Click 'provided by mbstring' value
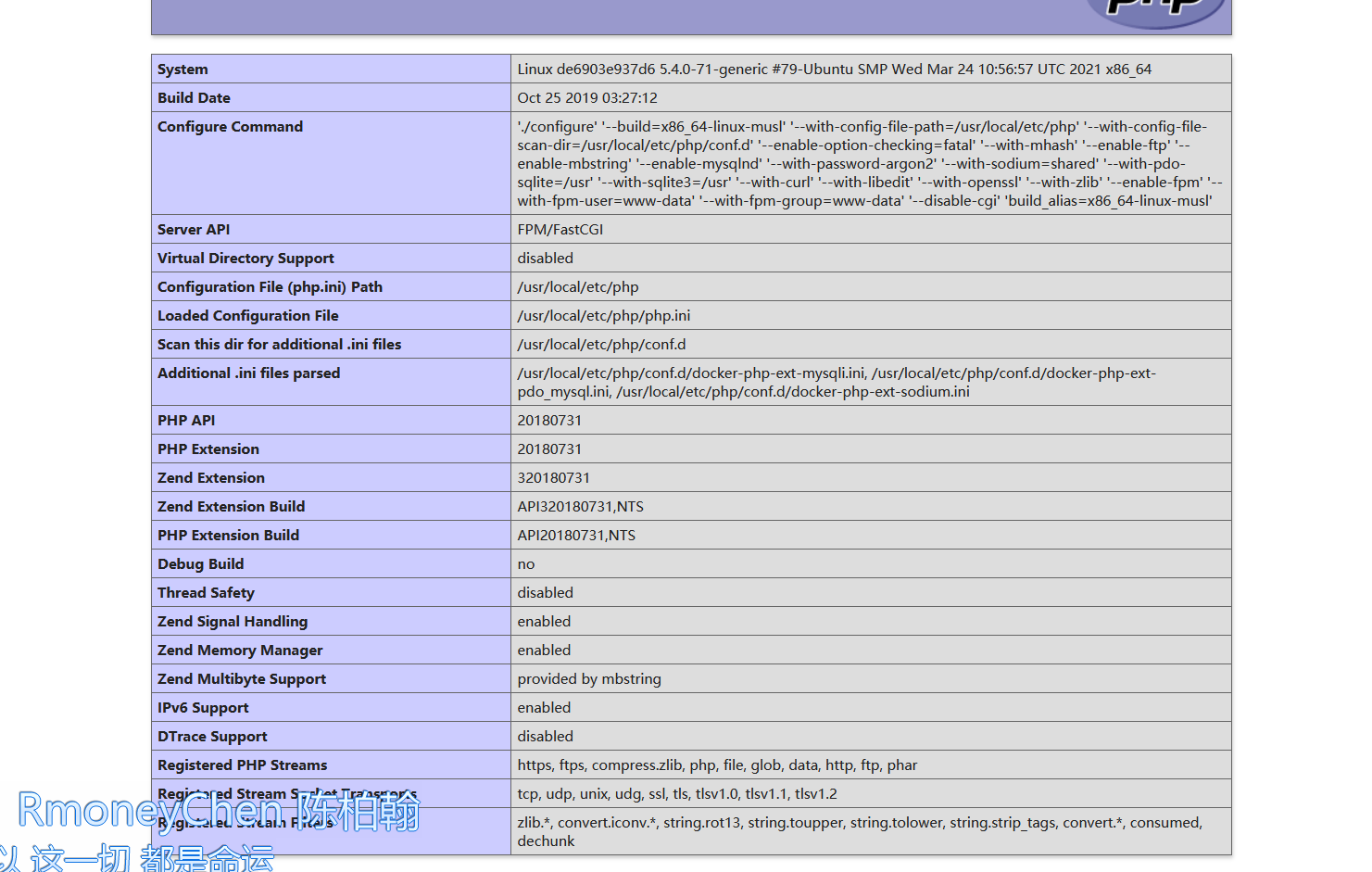Image resolution: width=1372 pixels, height=872 pixels. 589,679
